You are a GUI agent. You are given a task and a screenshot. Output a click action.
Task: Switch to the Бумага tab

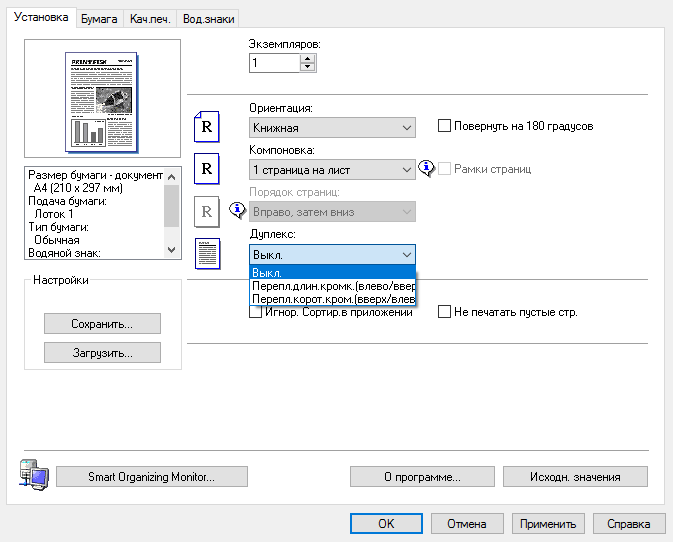pos(99,19)
